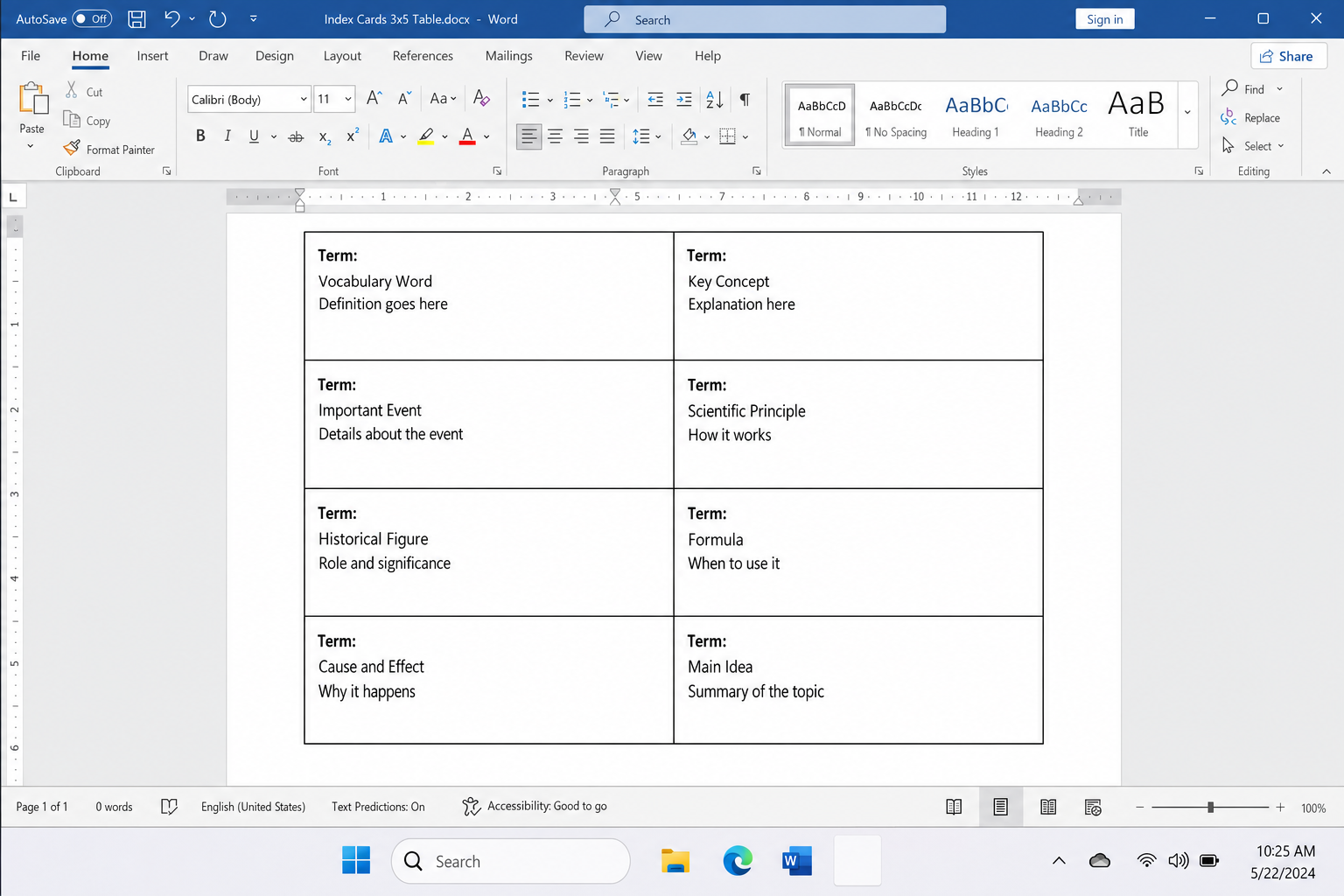Copy the selection to clipboard
The height and width of the screenshot is (896, 1344).
point(87,120)
